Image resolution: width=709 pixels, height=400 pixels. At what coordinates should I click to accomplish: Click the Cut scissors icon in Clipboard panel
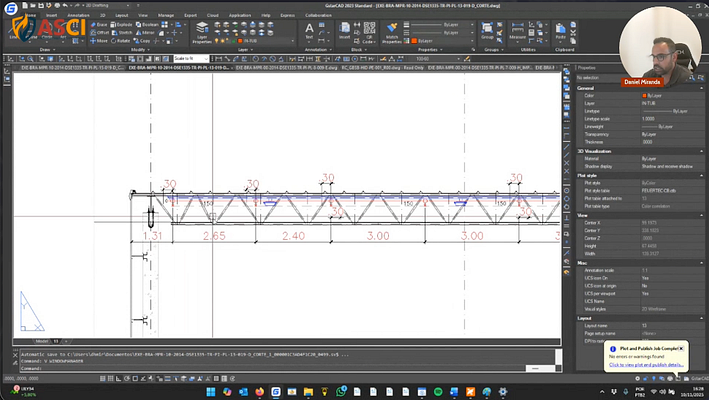(573, 33)
